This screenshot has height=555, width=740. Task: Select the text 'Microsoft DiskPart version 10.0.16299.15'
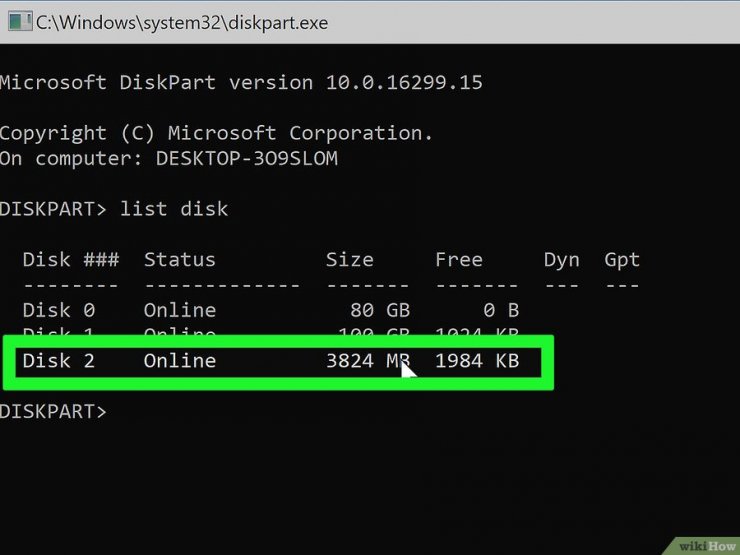pos(241,82)
